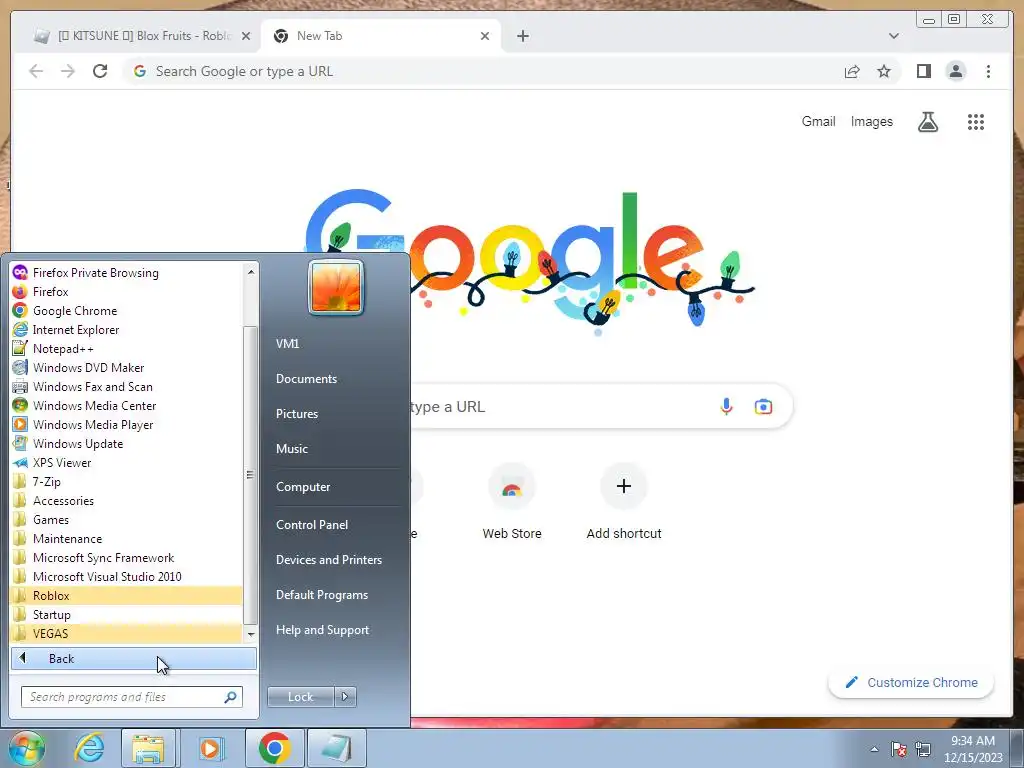Open Windows Update entry
The height and width of the screenshot is (768, 1024).
click(x=126, y=443)
